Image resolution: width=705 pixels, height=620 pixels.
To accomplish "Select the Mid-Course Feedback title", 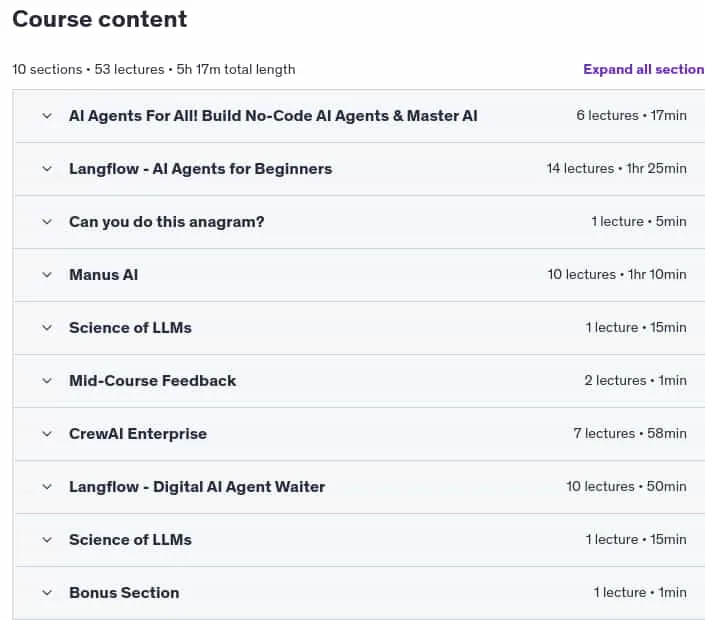I will point(152,381).
